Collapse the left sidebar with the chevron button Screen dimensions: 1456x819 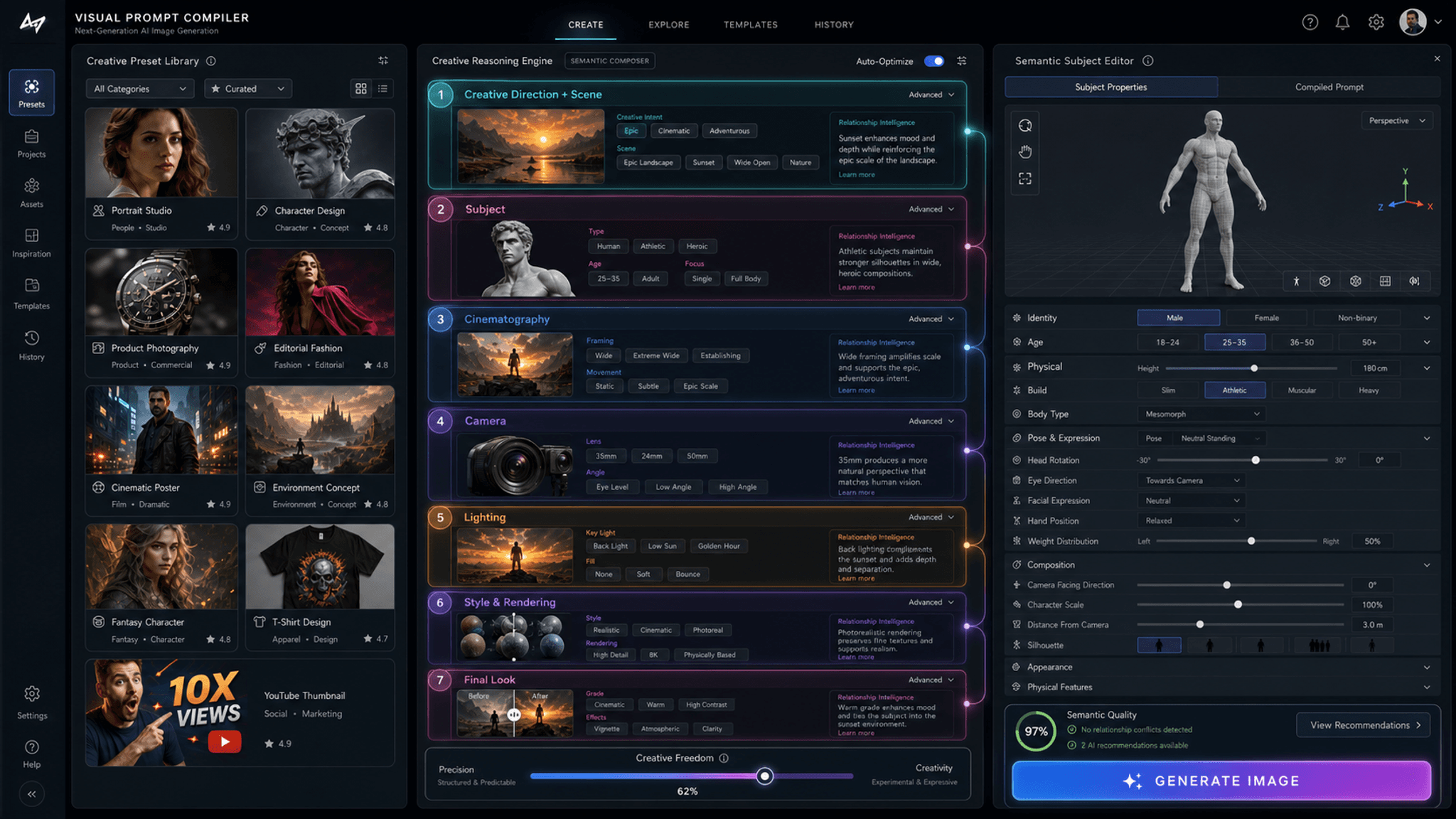tap(32, 794)
